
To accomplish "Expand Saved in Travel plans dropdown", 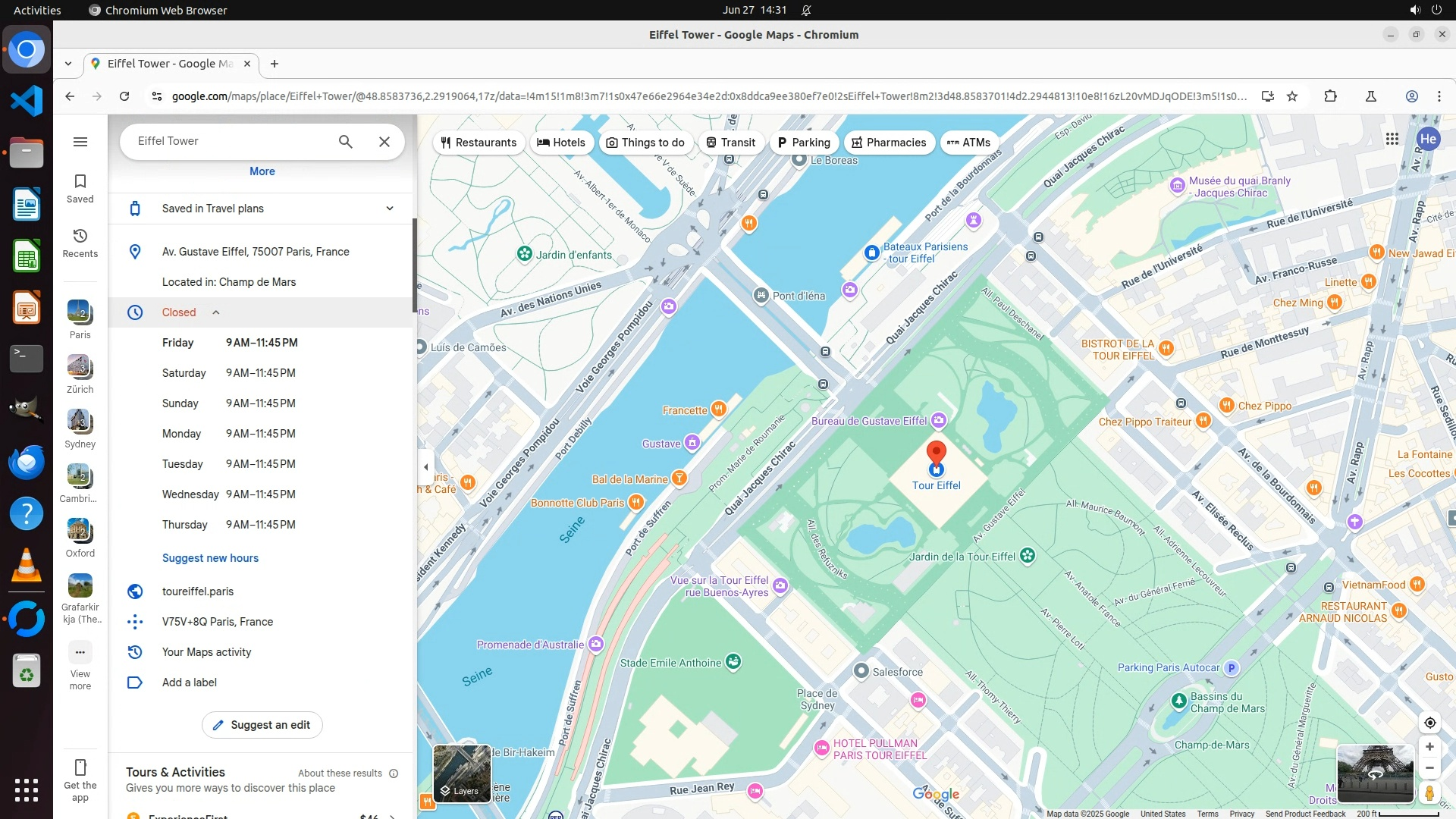I will pos(390,209).
